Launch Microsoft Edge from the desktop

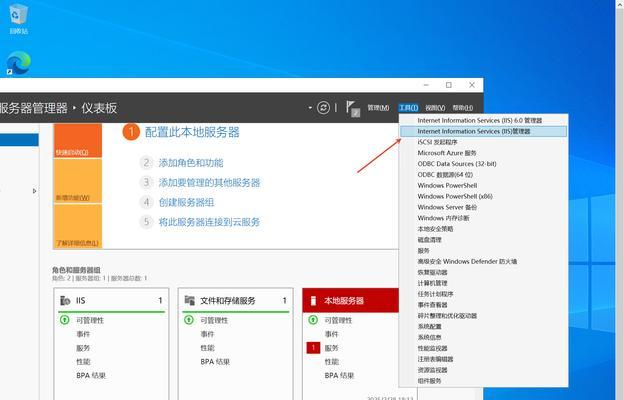coord(18,63)
